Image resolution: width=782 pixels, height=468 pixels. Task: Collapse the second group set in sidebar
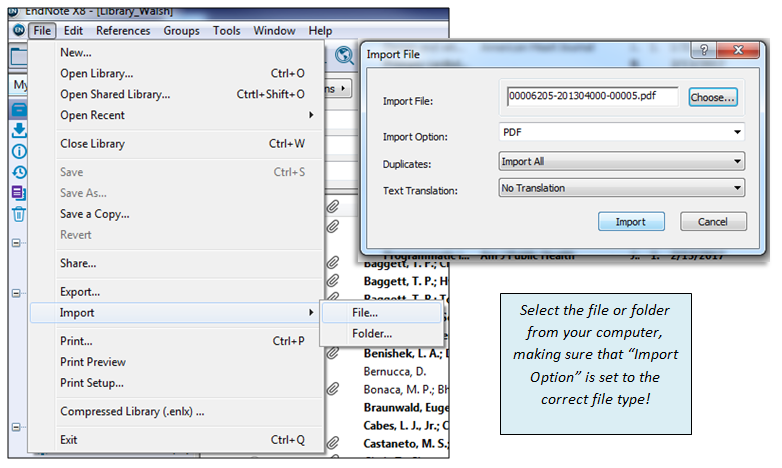pos(16,293)
